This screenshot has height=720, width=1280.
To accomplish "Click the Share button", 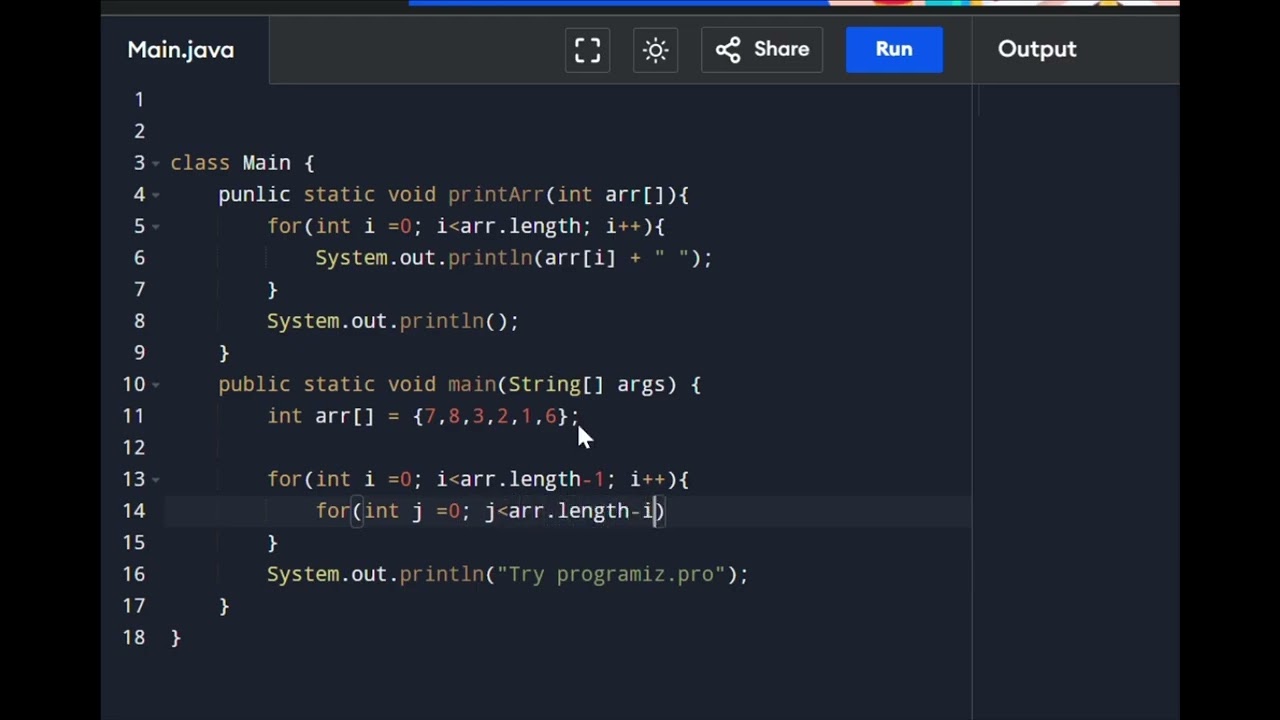I will (762, 50).
